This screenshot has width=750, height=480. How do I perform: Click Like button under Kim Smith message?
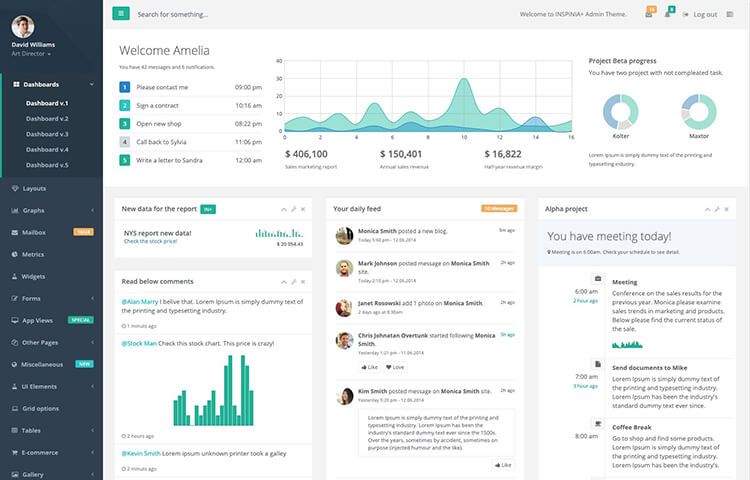coord(503,465)
